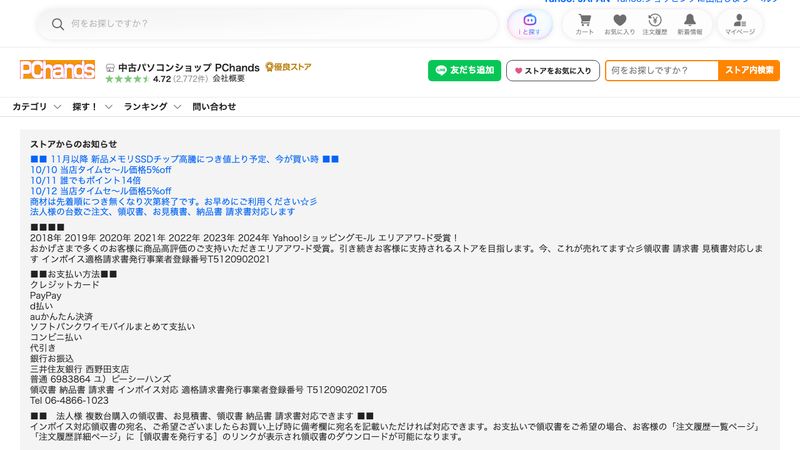The image size is (800, 450).
Task: Click the account number 普通 6983864 text
Action: pyautogui.click(x=101, y=379)
